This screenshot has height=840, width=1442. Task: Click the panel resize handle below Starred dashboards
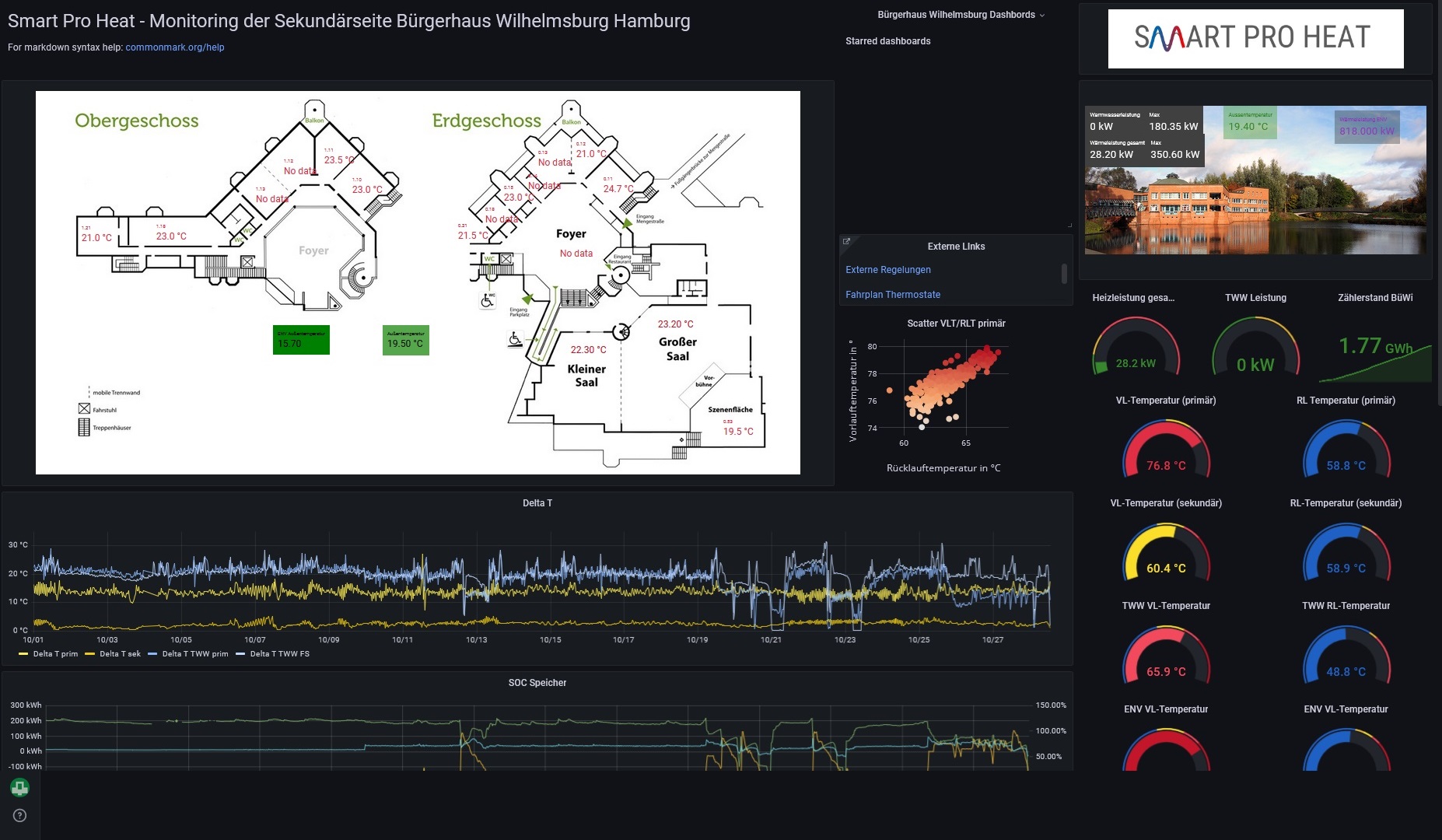coord(1069,226)
